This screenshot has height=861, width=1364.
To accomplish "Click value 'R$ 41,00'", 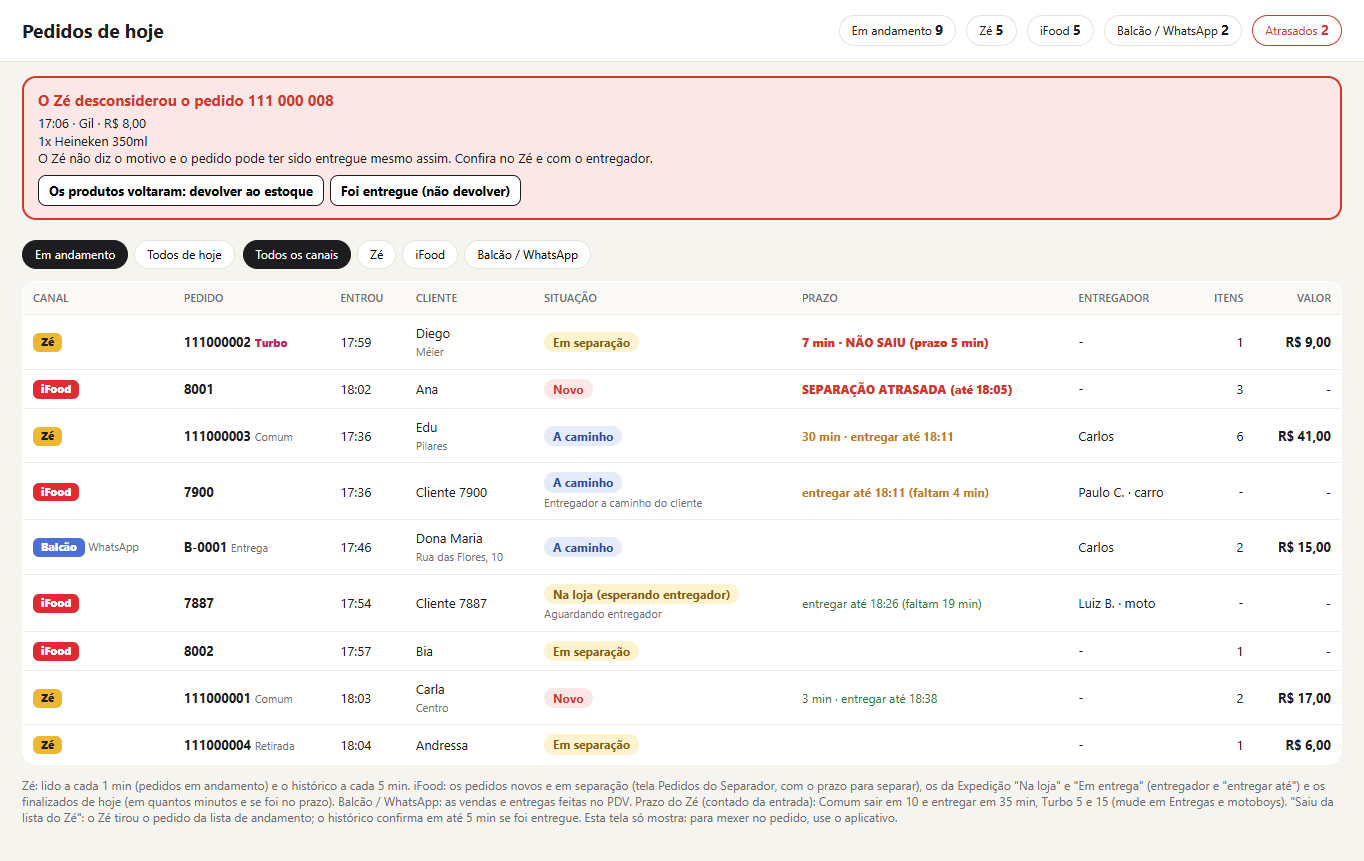I will point(1304,436).
